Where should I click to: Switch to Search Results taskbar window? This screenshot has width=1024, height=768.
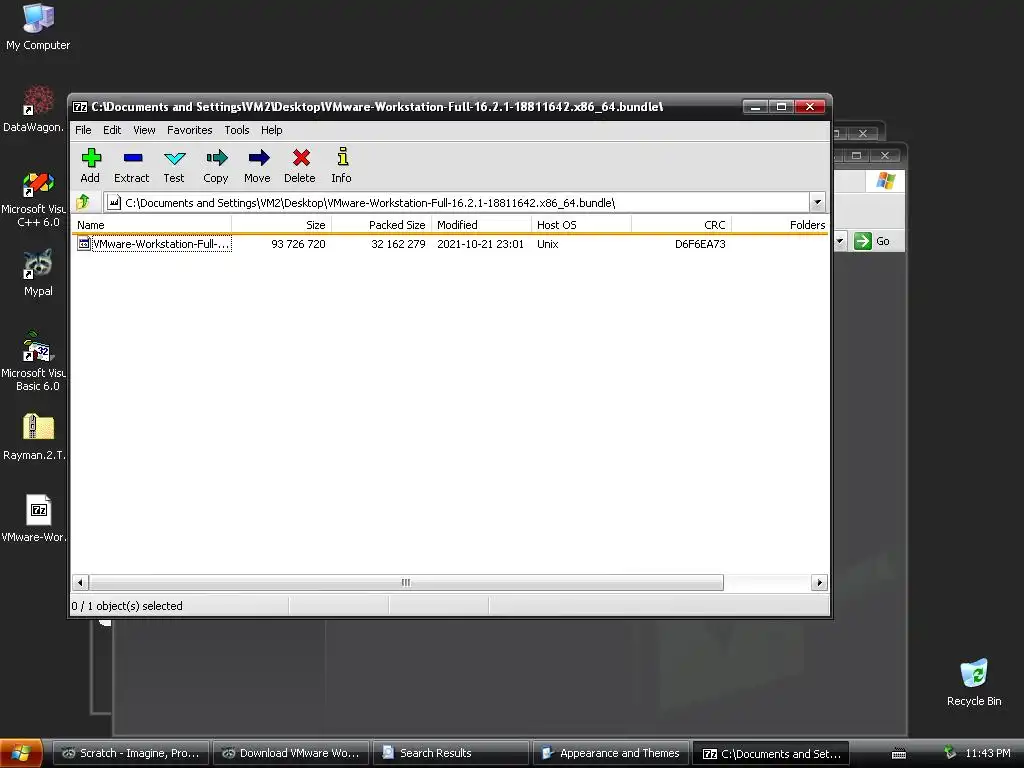pos(451,753)
